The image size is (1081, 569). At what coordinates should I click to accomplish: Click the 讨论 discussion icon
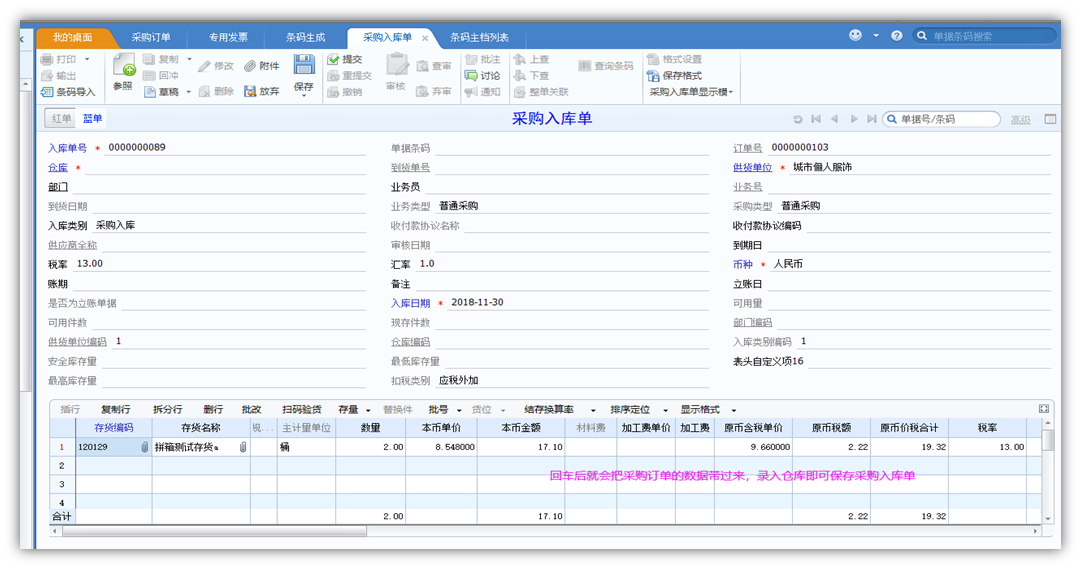tap(472, 76)
